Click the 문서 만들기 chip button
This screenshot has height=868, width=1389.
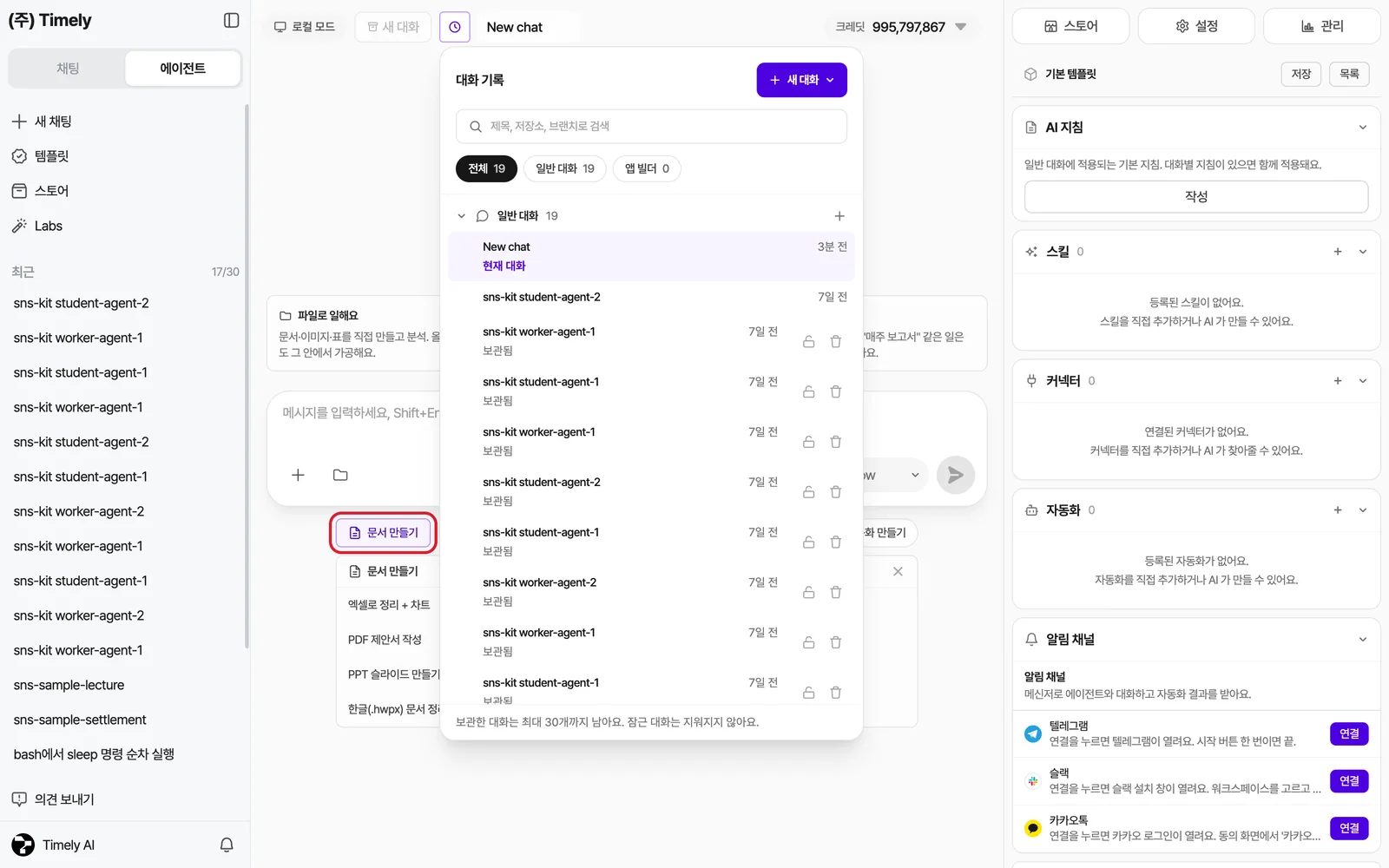point(383,533)
